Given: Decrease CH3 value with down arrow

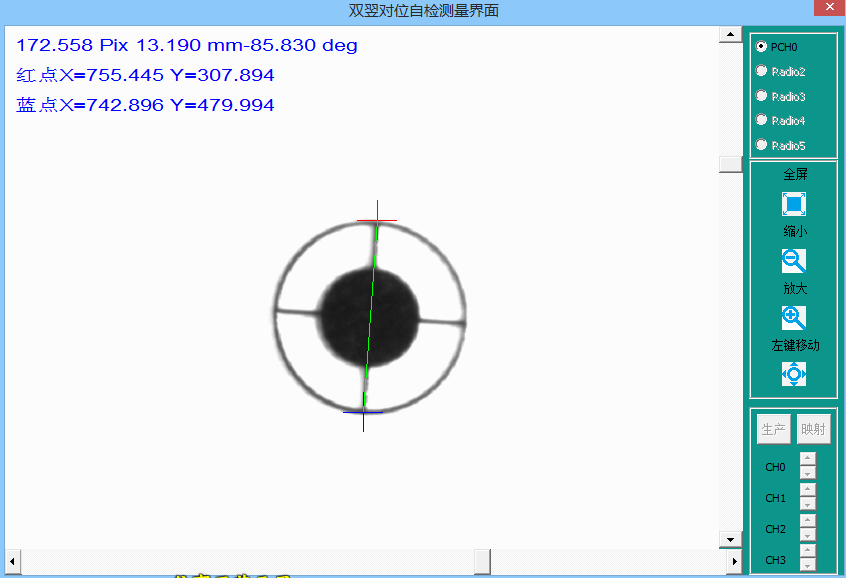Looking at the screenshot, I should pos(808,566).
